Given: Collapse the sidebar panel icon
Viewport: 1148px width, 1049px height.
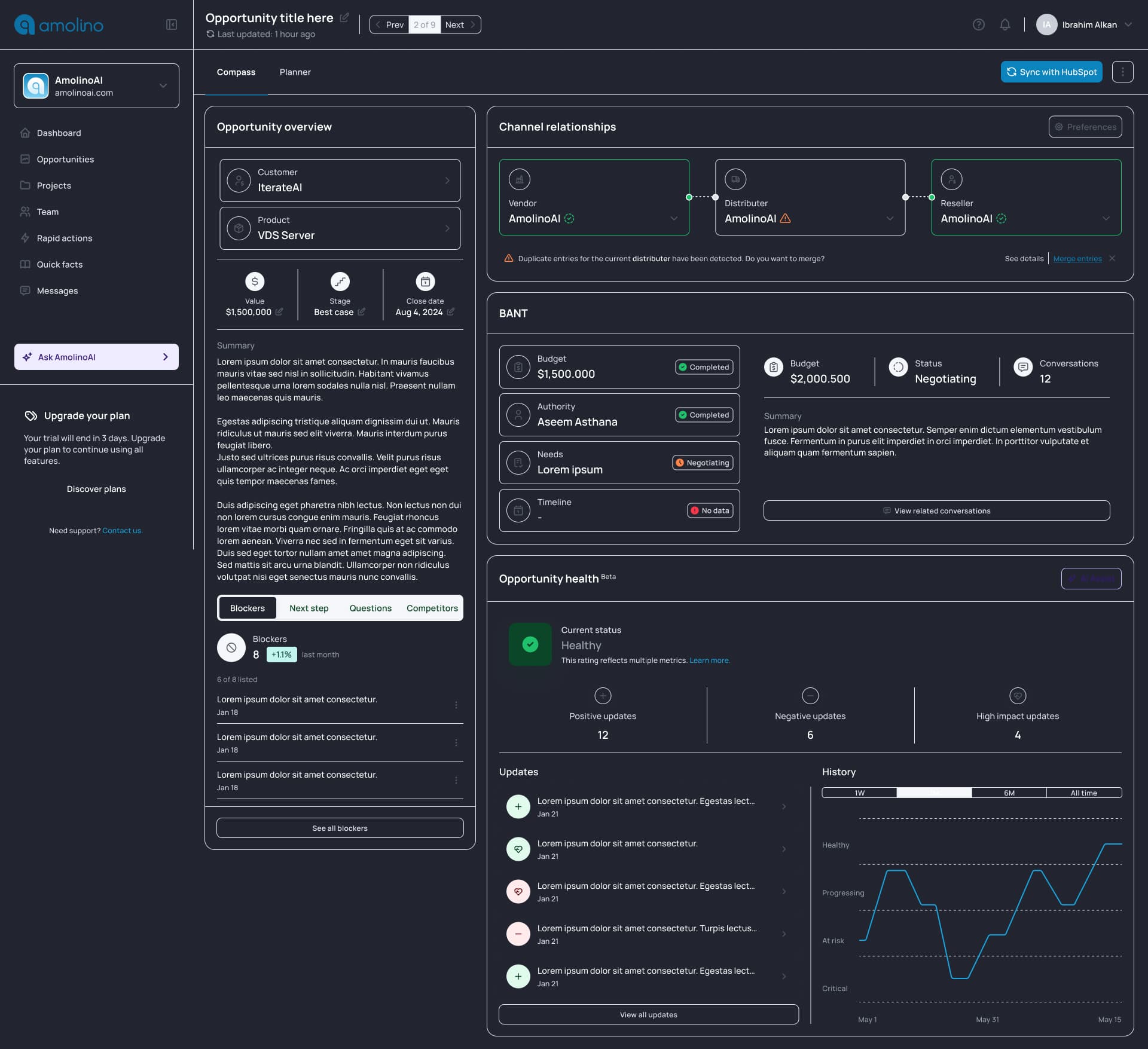Looking at the screenshot, I should (172, 25).
